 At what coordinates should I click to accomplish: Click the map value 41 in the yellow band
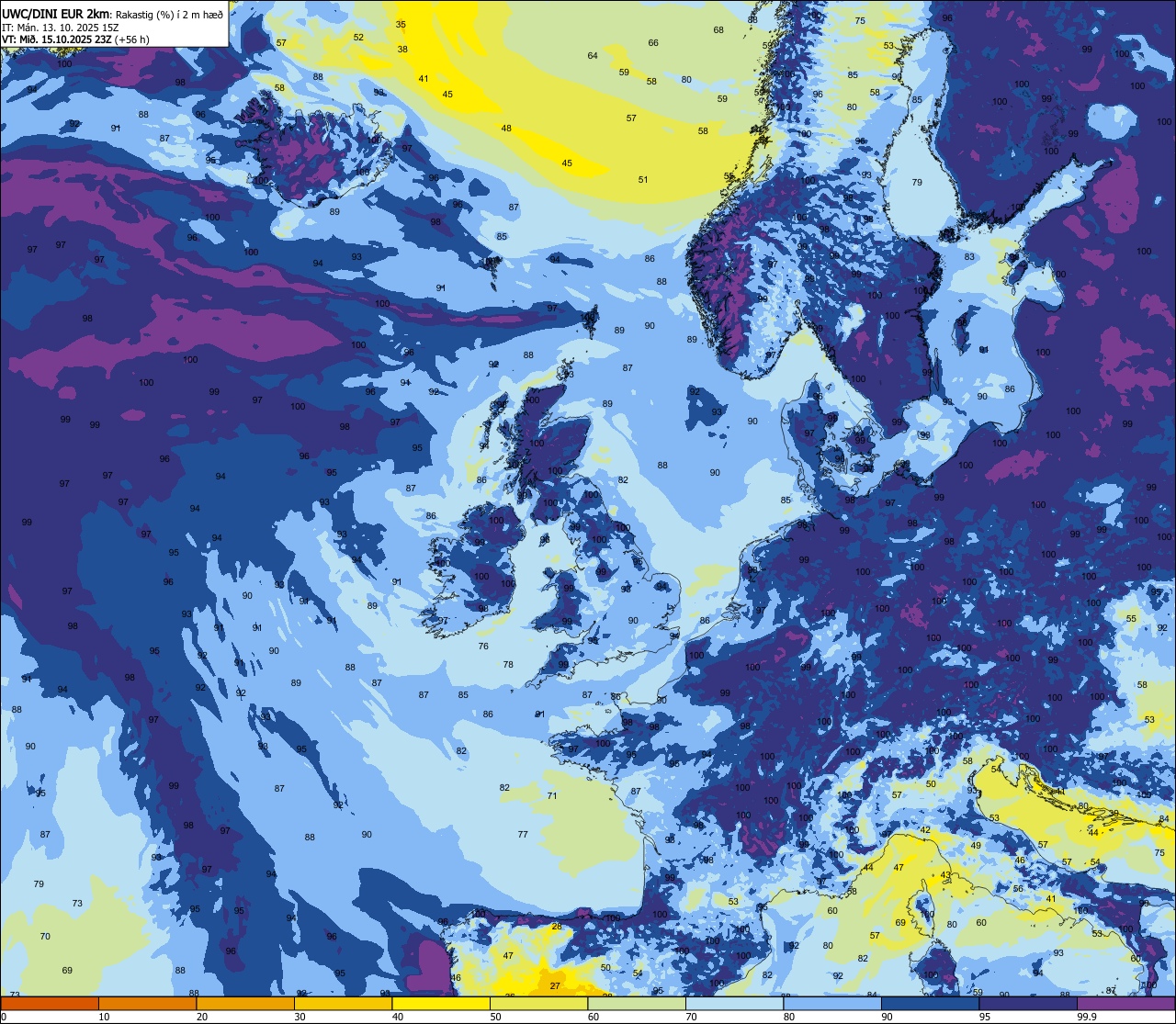[424, 79]
